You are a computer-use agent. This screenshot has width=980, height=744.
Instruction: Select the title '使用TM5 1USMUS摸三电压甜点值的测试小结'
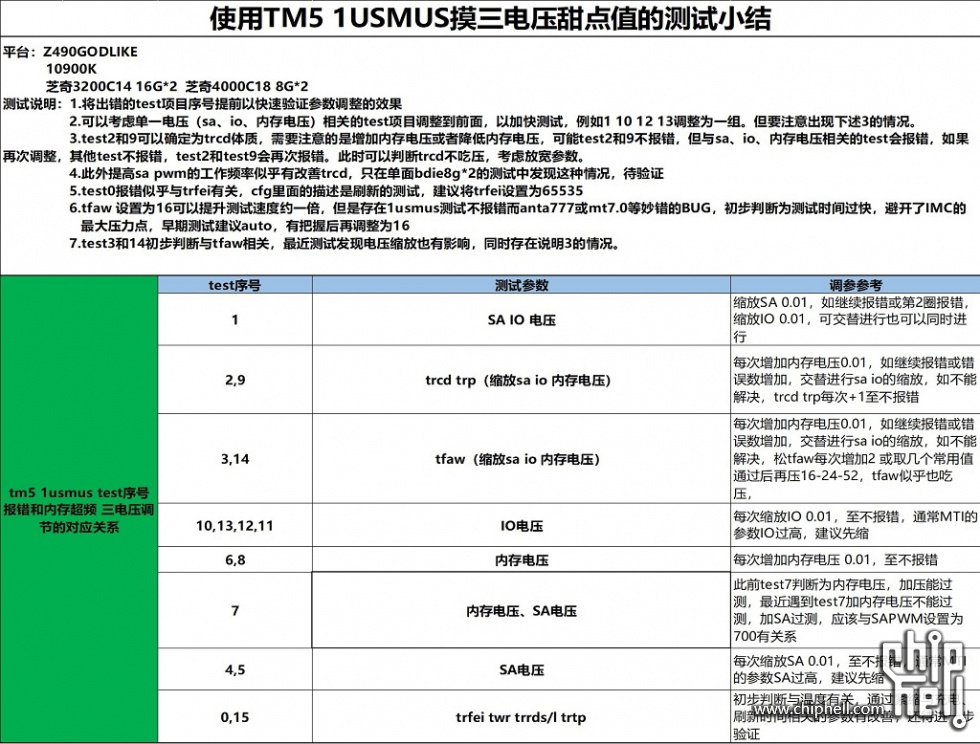(489, 18)
